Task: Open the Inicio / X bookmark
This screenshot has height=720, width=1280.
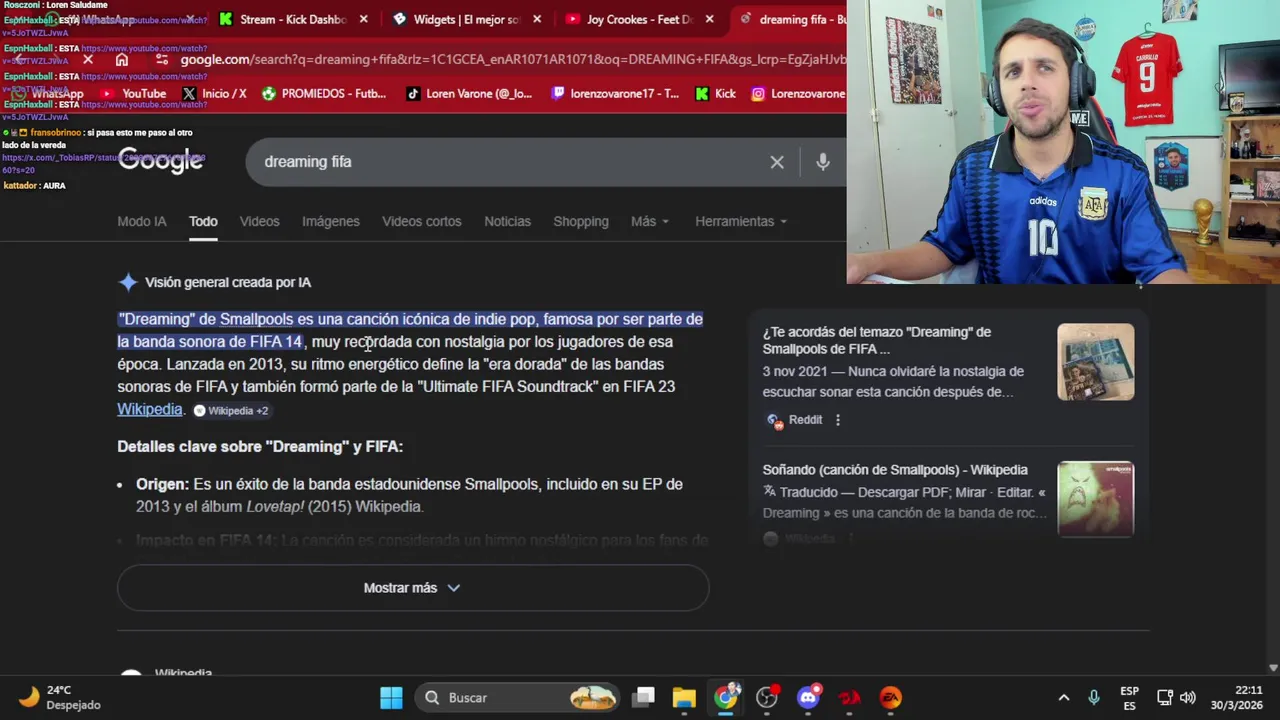Action: coord(214,93)
